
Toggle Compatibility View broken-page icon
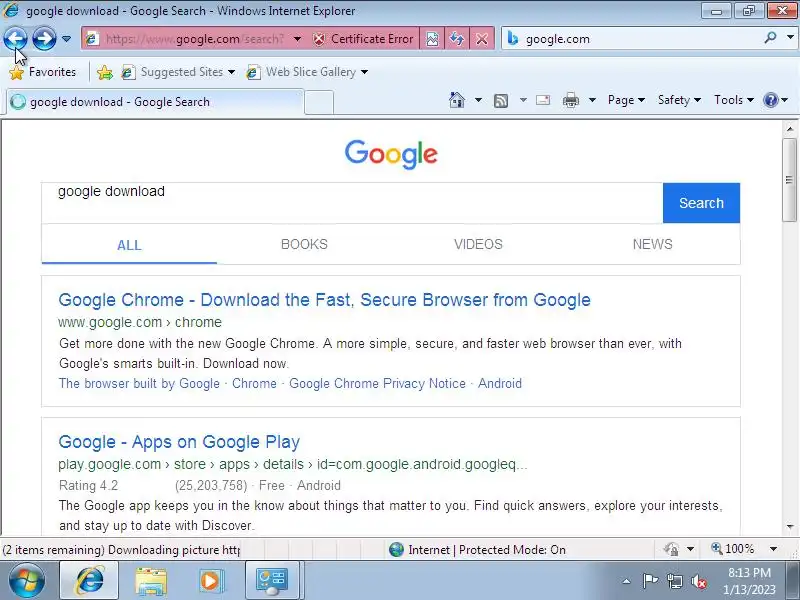click(432, 39)
